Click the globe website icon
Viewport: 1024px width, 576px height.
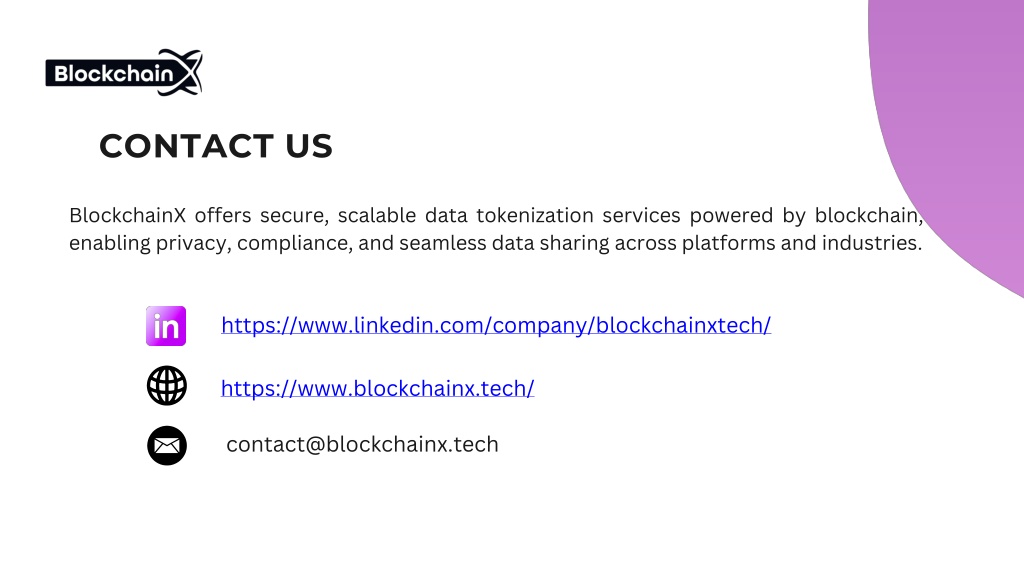pos(167,385)
